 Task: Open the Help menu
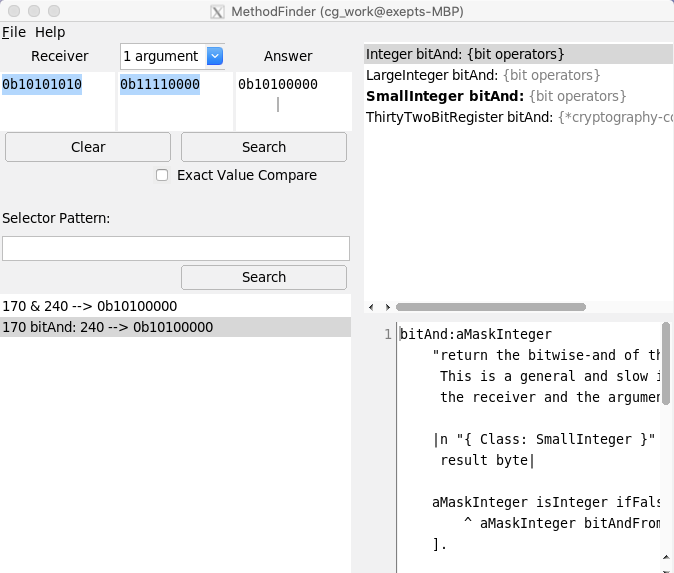[x=50, y=32]
